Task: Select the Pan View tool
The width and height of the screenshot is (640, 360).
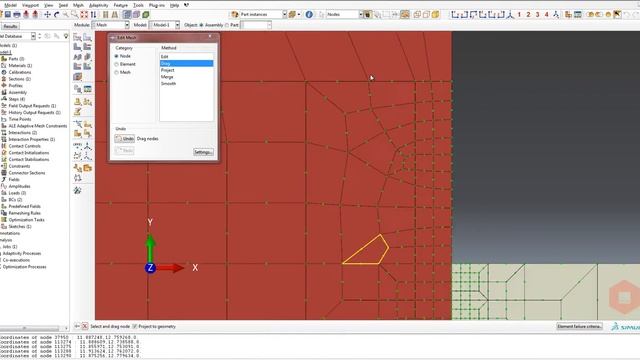Action: [47, 15]
